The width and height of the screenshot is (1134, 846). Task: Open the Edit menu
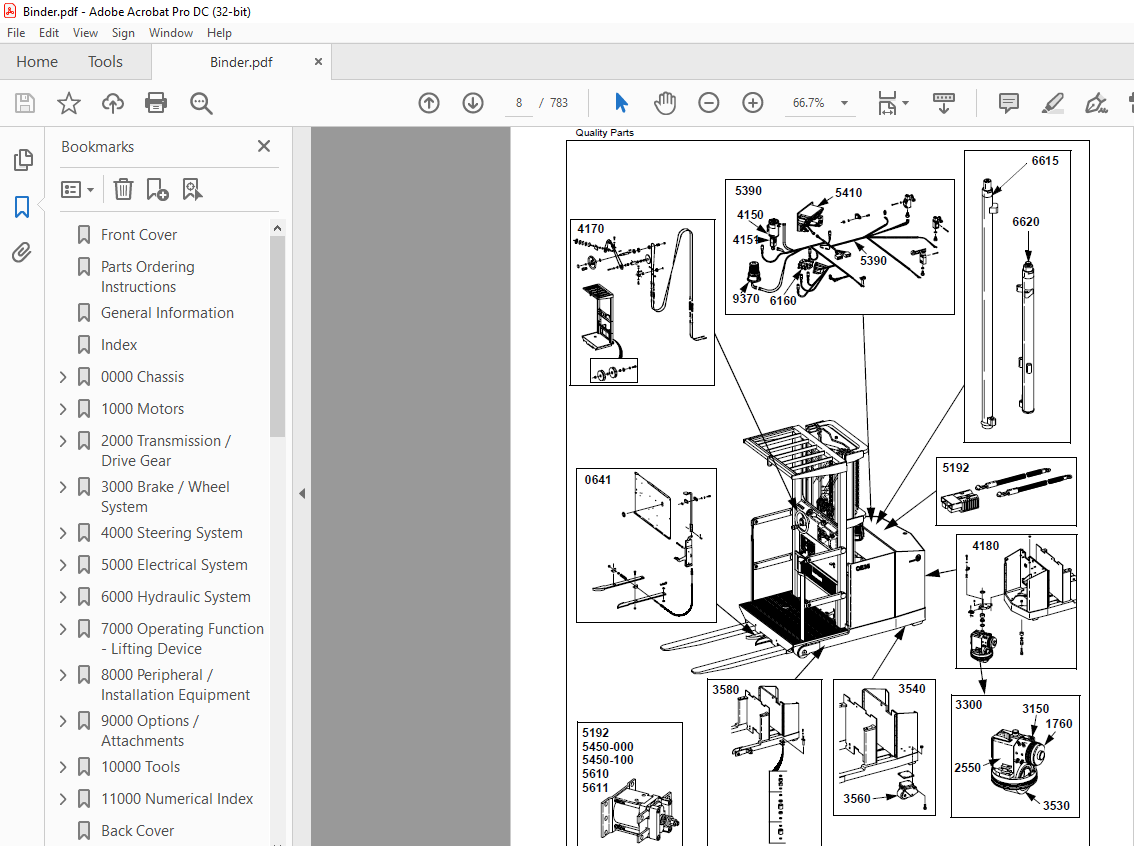(49, 33)
